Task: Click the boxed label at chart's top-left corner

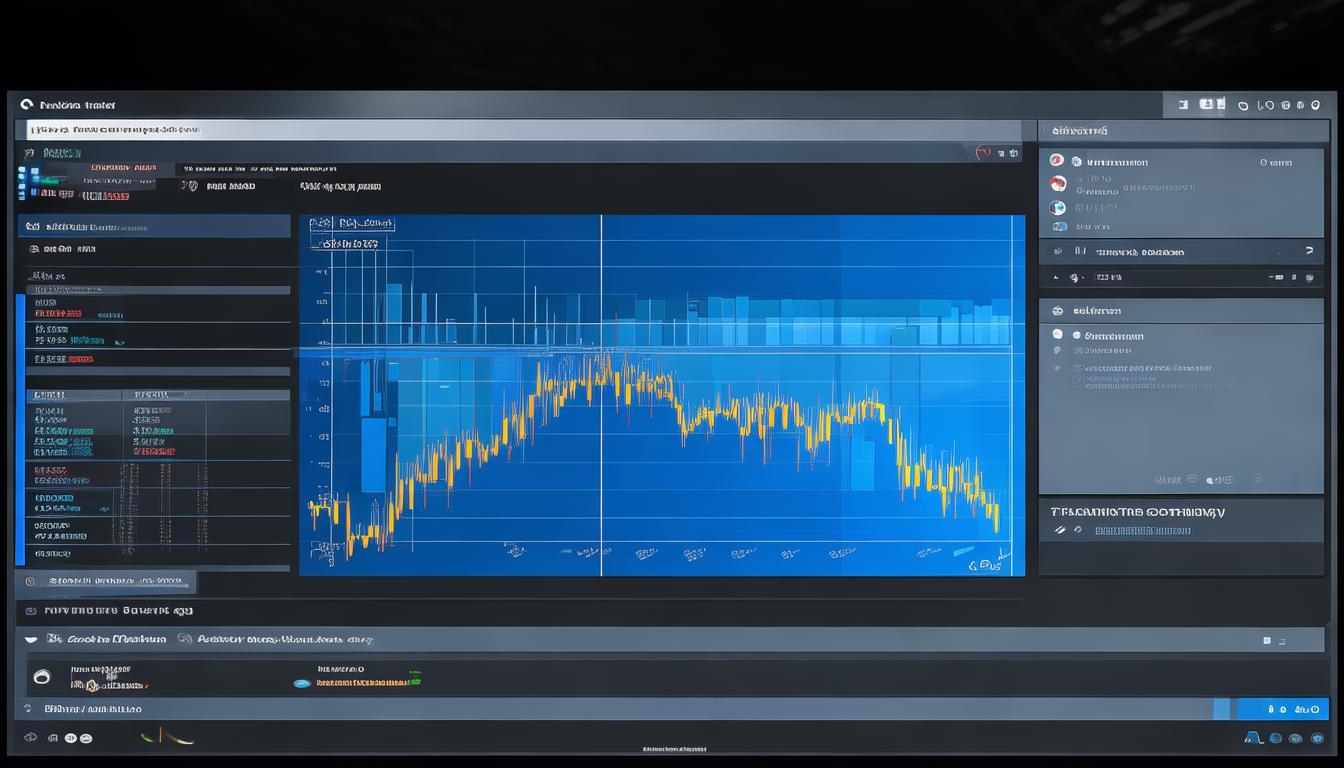Action: [x=351, y=224]
